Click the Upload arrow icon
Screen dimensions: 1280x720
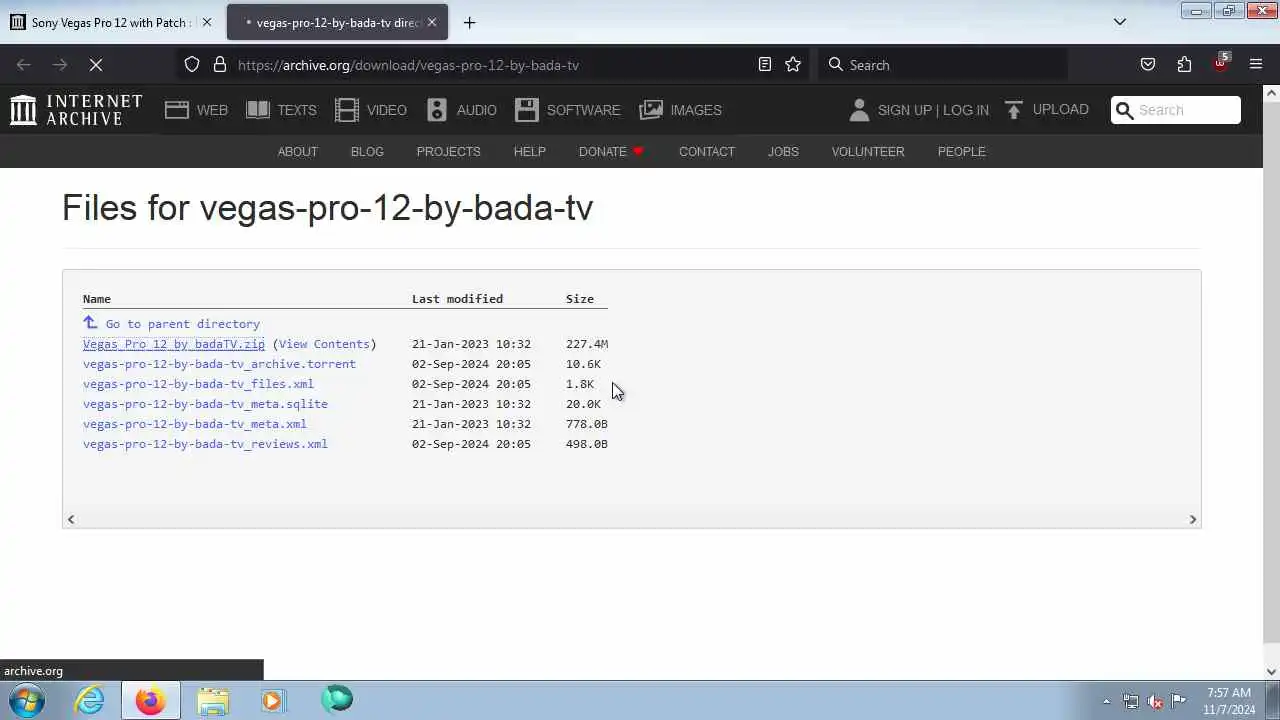[1014, 110]
